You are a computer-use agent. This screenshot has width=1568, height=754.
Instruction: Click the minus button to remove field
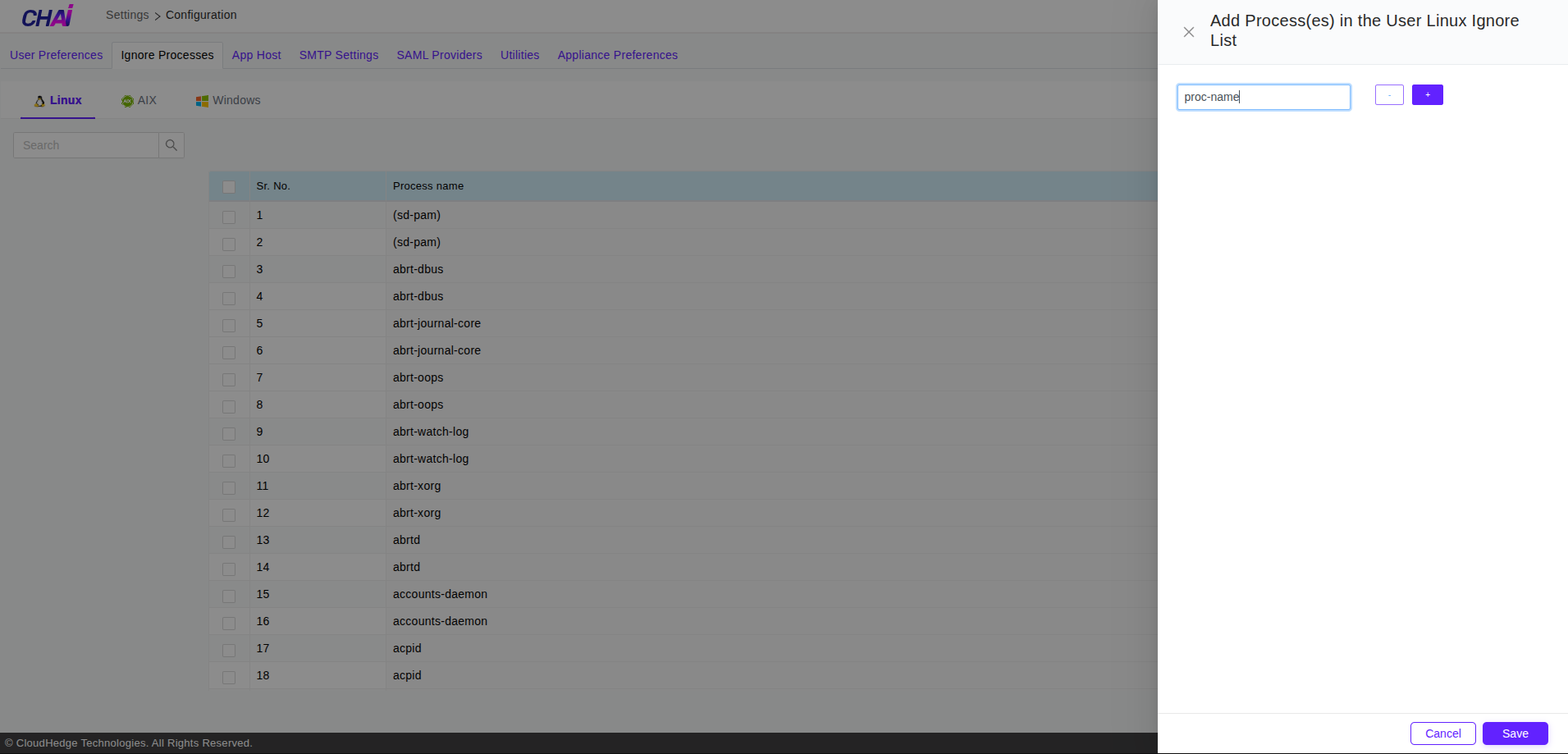click(x=1388, y=95)
